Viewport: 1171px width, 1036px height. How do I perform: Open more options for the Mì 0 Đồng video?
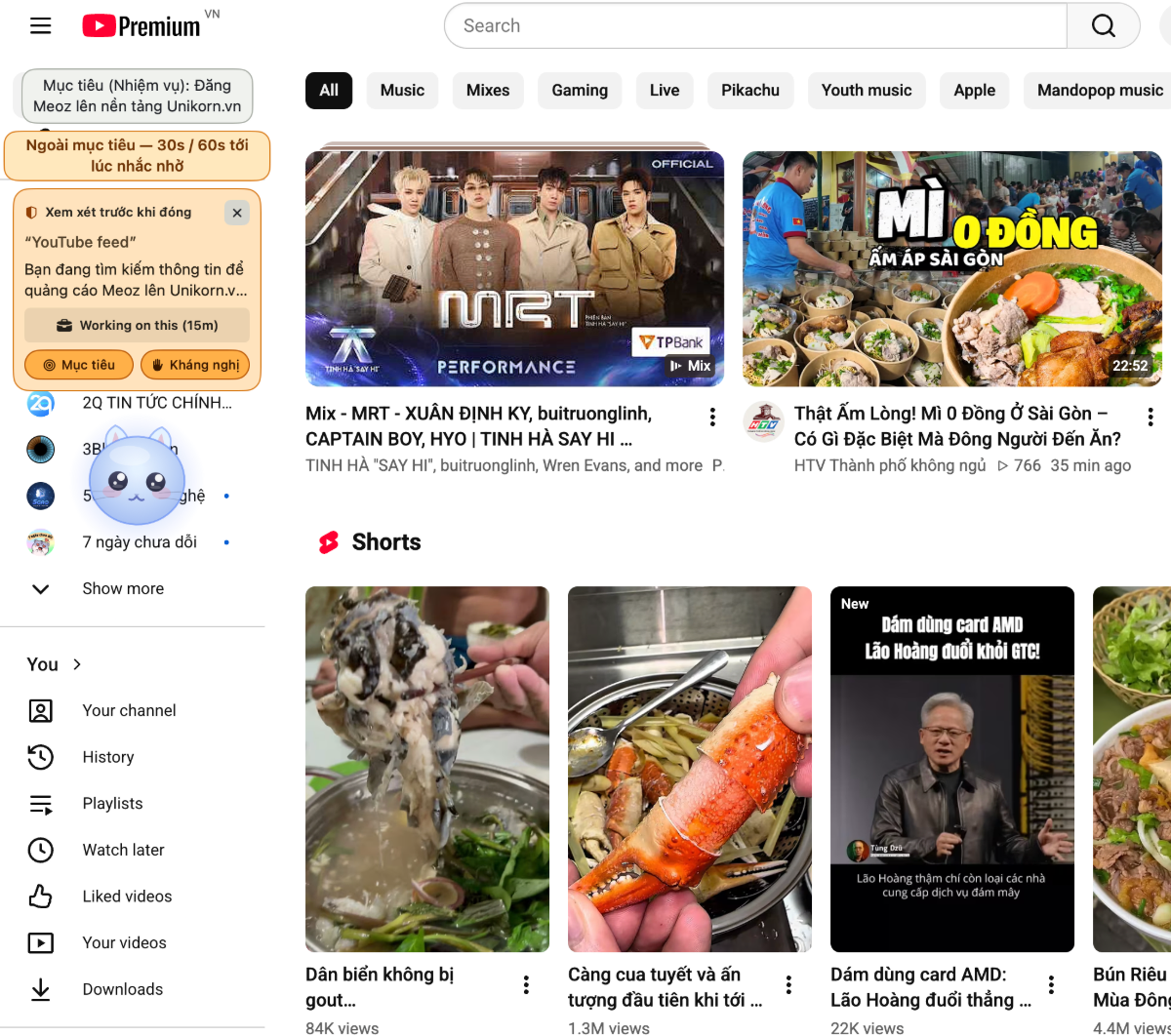[1151, 418]
